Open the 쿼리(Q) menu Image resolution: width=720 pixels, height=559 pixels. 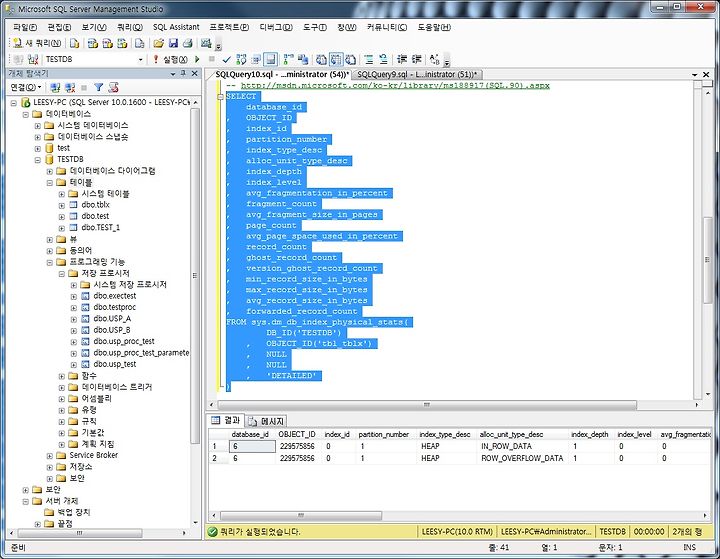[130, 27]
